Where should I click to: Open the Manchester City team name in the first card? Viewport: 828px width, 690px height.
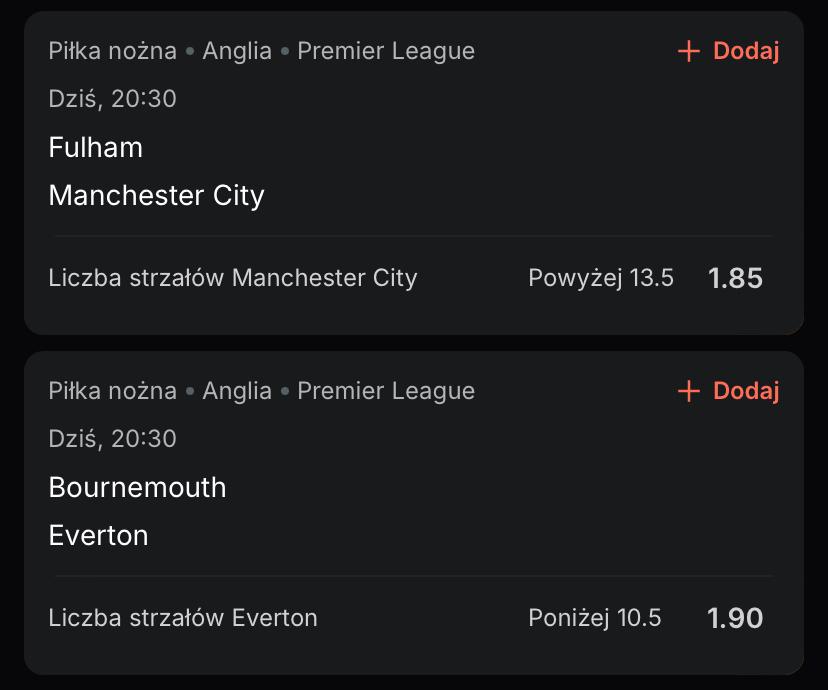[156, 195]
